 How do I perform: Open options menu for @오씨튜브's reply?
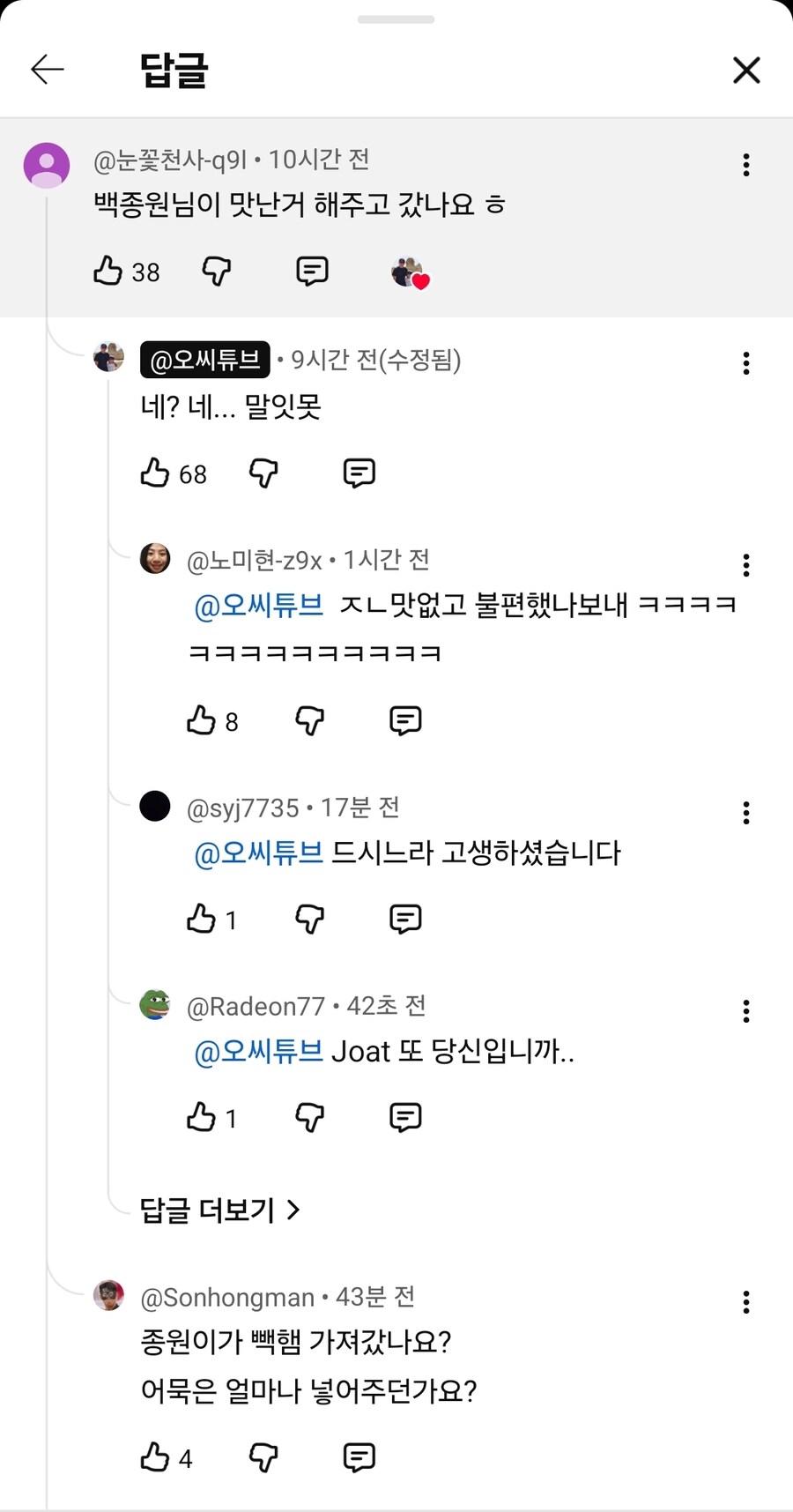(745, 363)
